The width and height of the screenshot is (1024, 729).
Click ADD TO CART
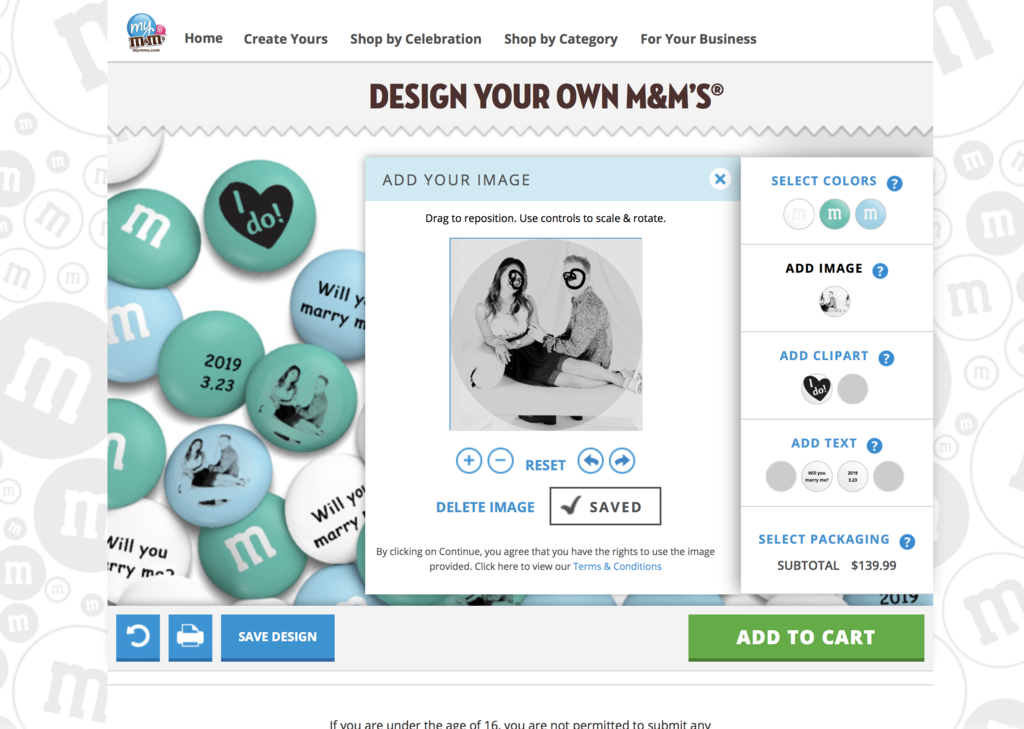coord(806,637)
